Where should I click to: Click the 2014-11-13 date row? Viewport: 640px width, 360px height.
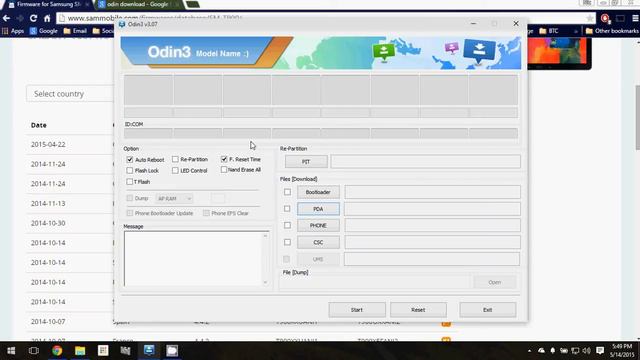coord(48,203)
